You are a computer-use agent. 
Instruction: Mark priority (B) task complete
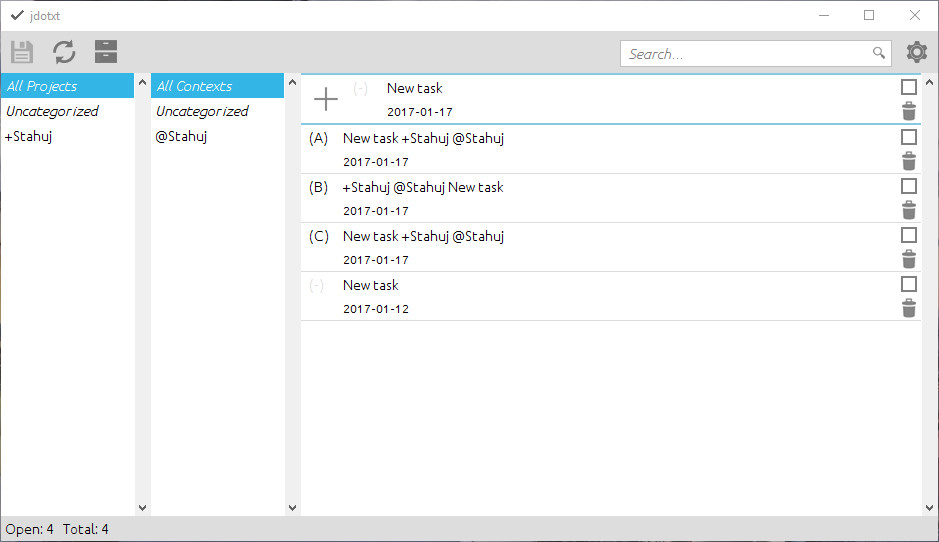908,186
